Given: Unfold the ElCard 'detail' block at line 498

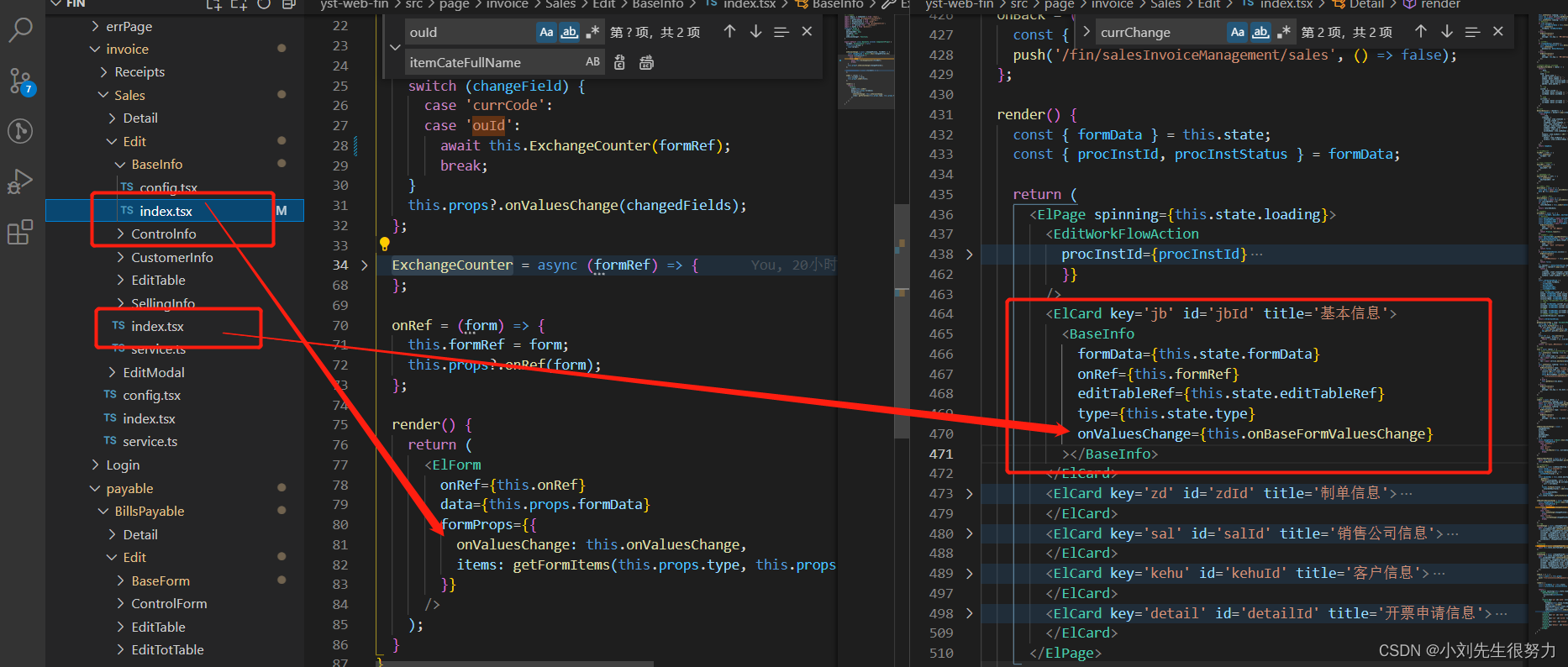Looking at the screenshot, I should point(969,613).
